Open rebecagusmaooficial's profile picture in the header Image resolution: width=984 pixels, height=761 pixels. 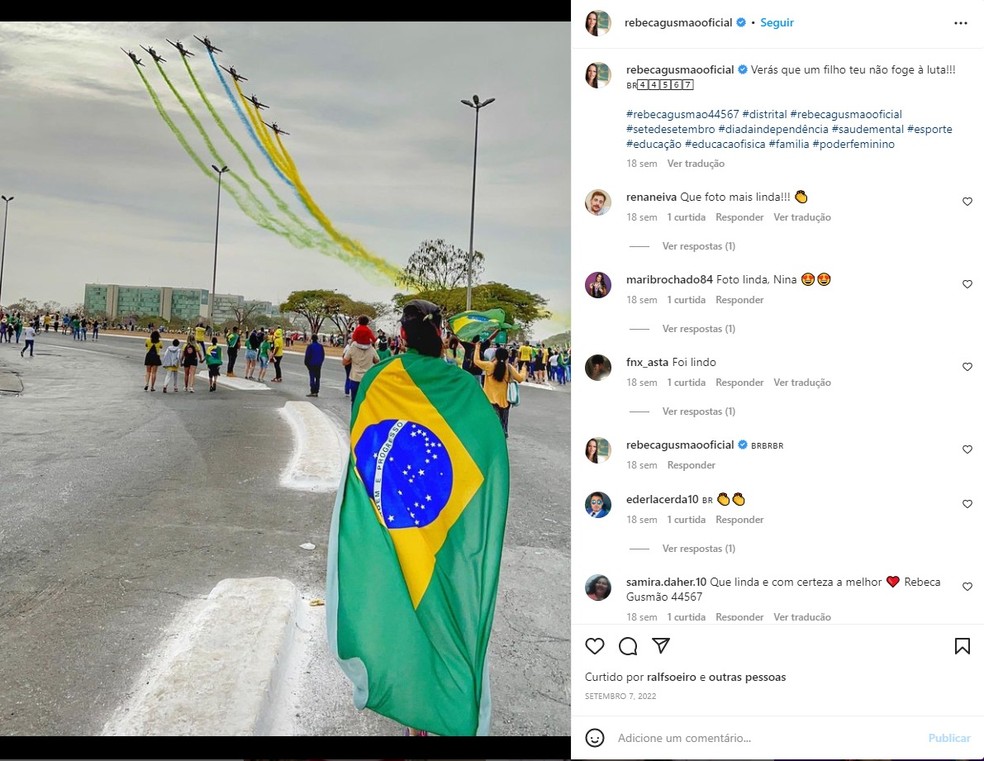[598, 23]
